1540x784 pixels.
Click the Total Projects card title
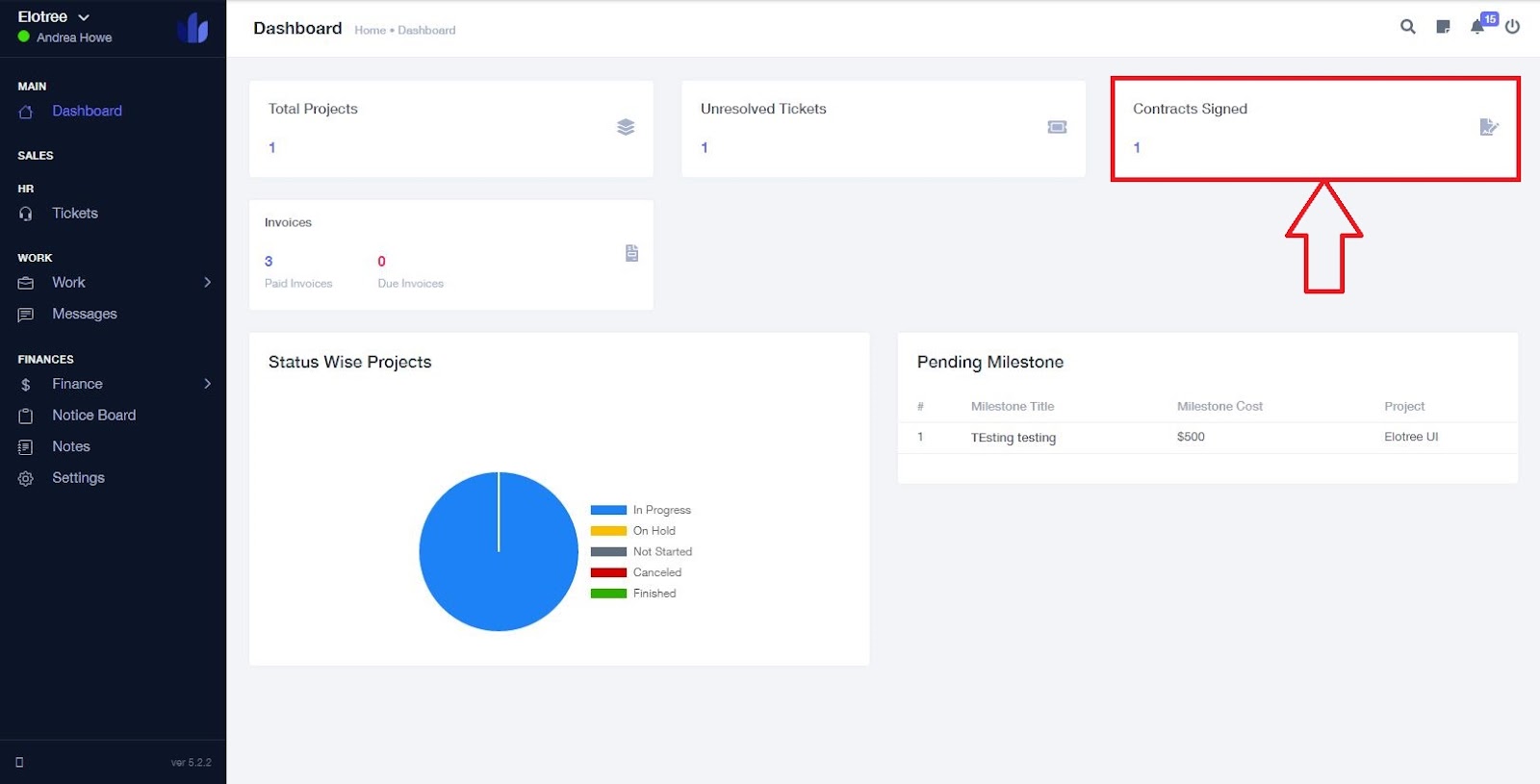tap(313, 109)
